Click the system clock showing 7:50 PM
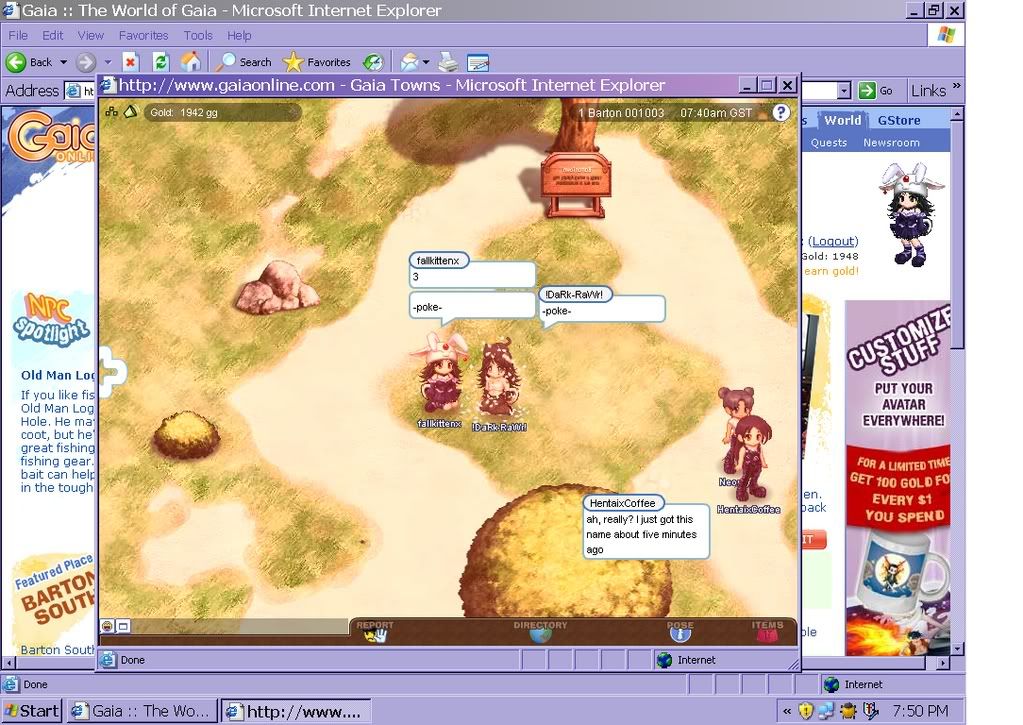1023x725 pixels. (x=921, y=711)
